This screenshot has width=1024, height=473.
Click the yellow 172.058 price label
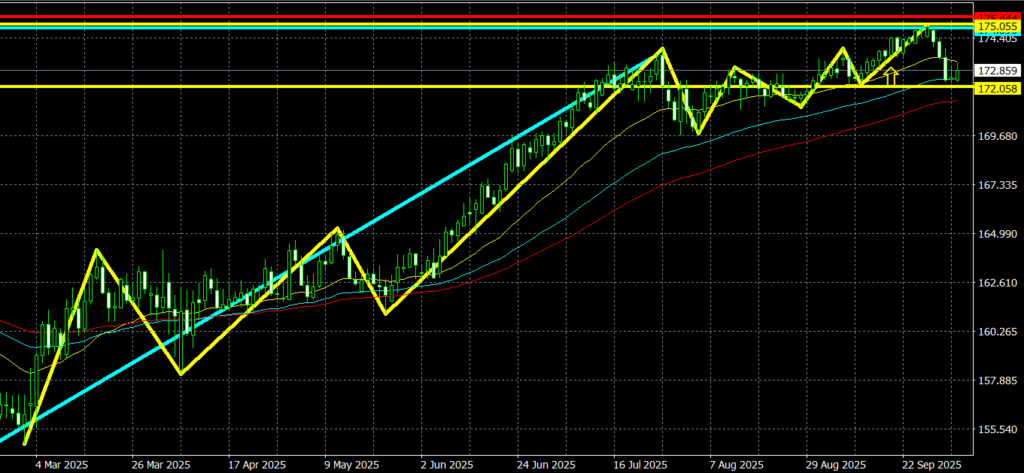click(x=998, y=89)
